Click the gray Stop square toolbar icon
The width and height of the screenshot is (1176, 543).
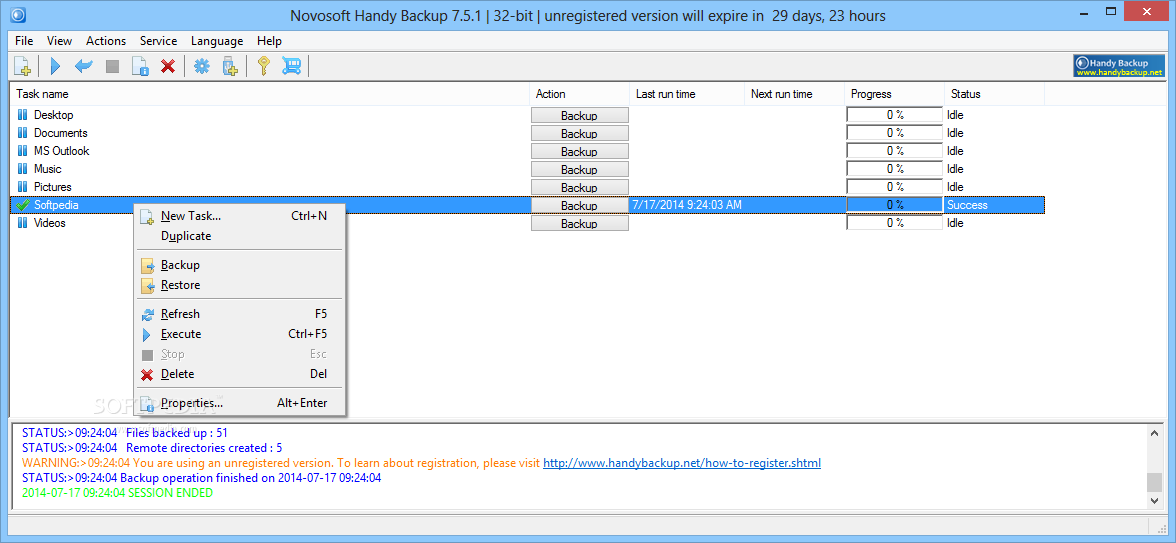click(x=112, y=66)
